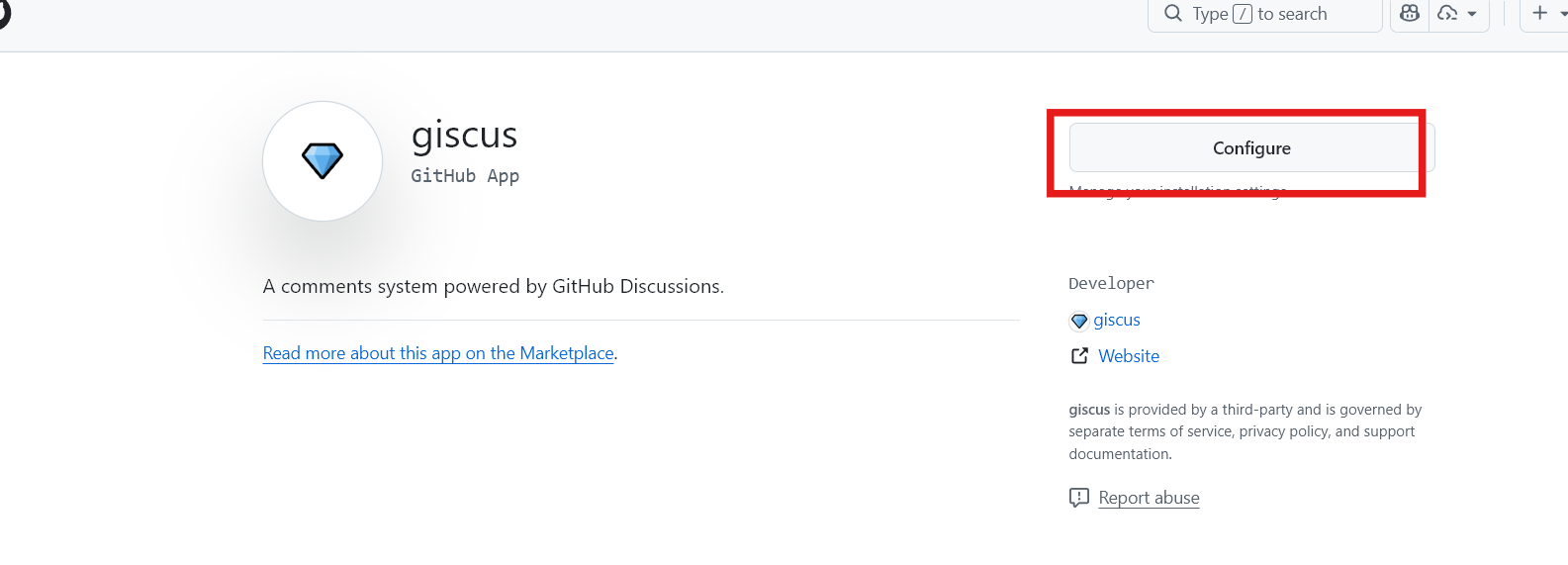Click the GitHub logo in the header

3,14
